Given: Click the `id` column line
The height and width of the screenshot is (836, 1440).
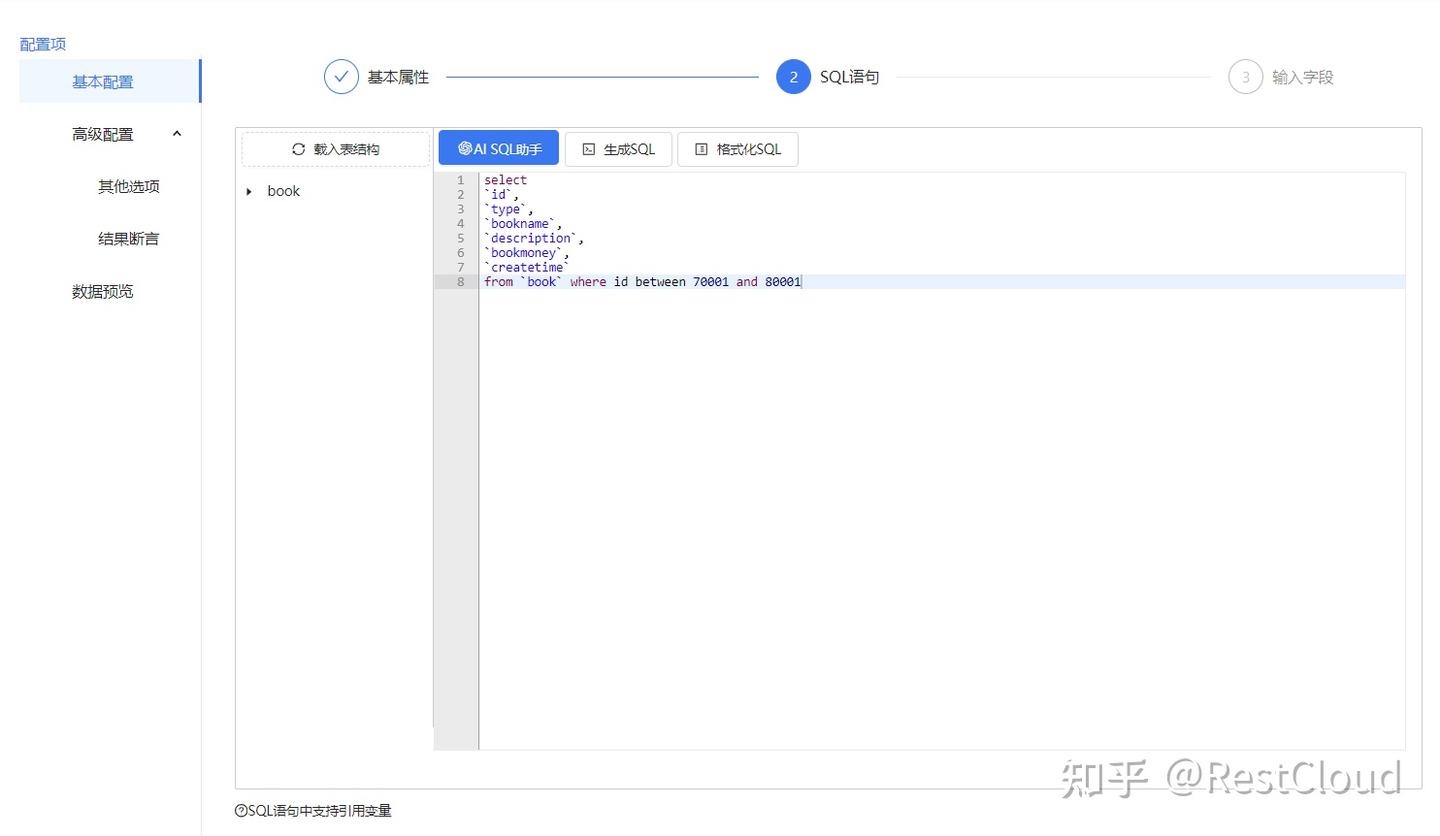Looking at the screenshot, I should click(x=501, y=195).
